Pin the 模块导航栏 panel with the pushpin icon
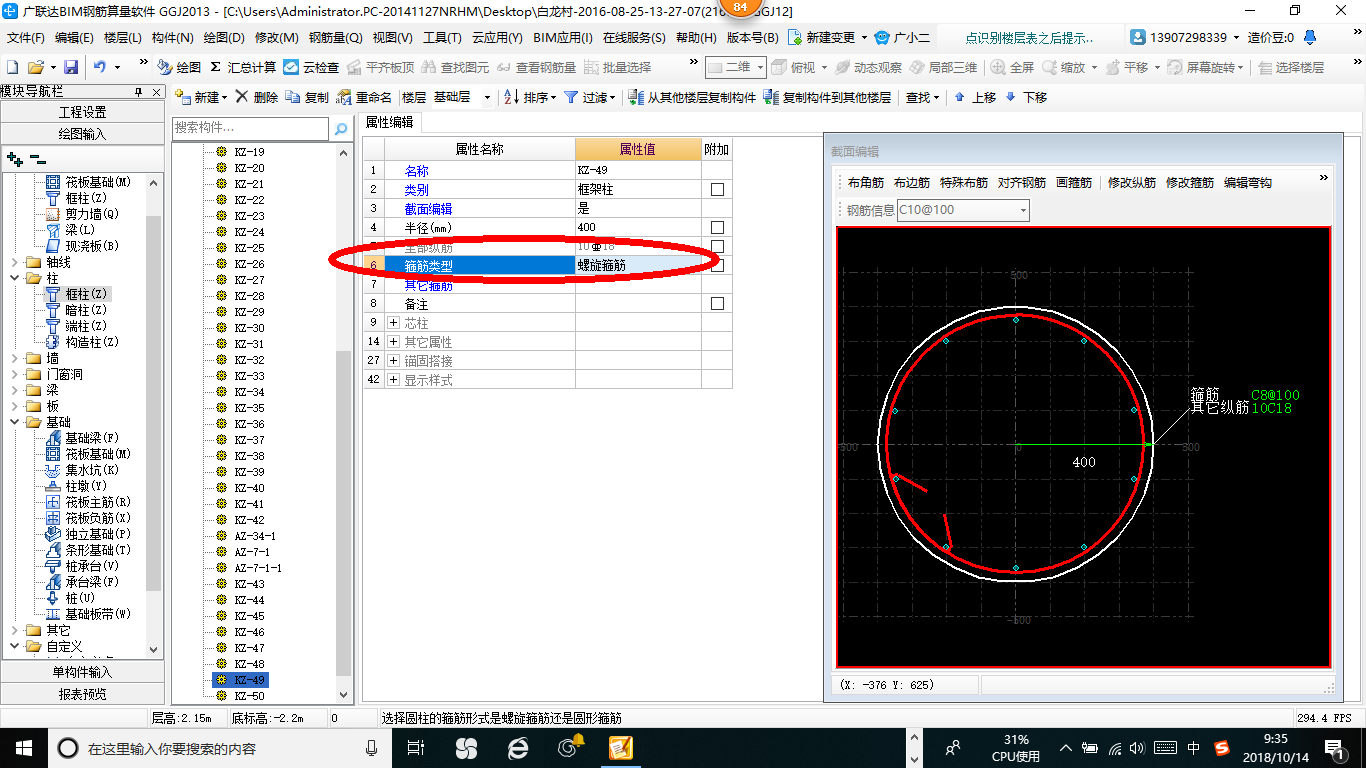Viewport: 1366px width, 768px height. click(138, 92)
